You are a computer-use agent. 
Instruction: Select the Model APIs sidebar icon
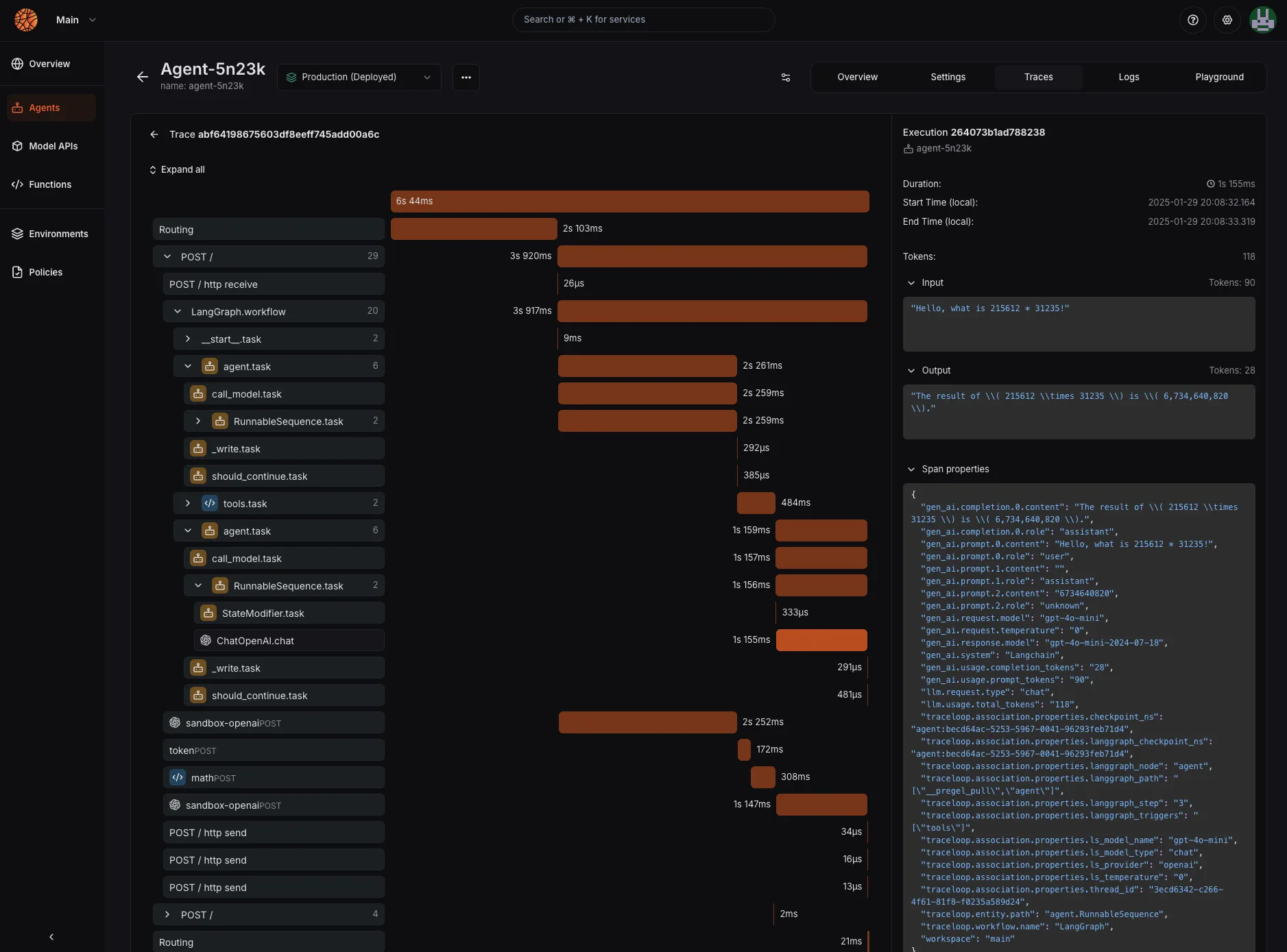click(x=18, y=146)
